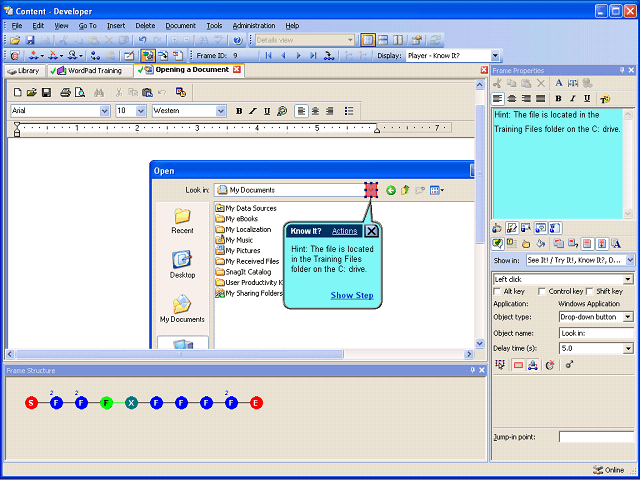Close the Opening a Document tab
The width and height of the screenshot is (640, 480).
[237, 69]
